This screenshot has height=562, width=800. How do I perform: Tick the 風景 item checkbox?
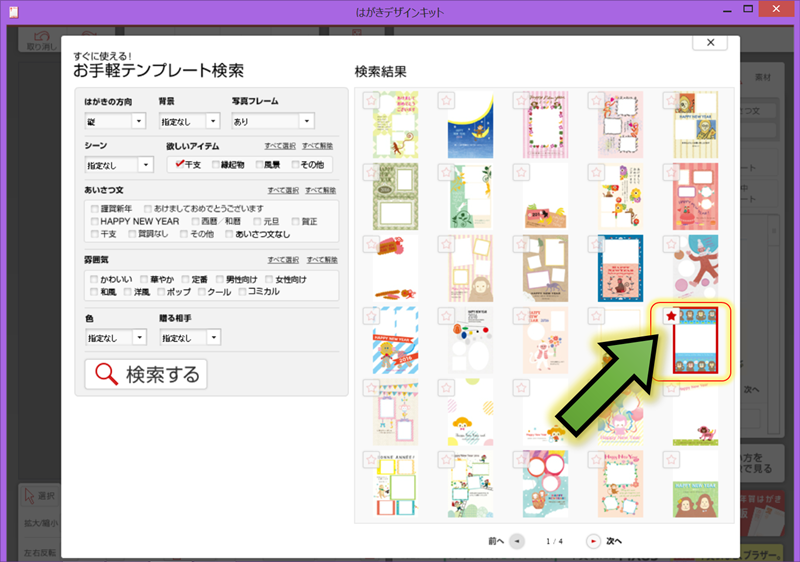click(x=260, y=164)
